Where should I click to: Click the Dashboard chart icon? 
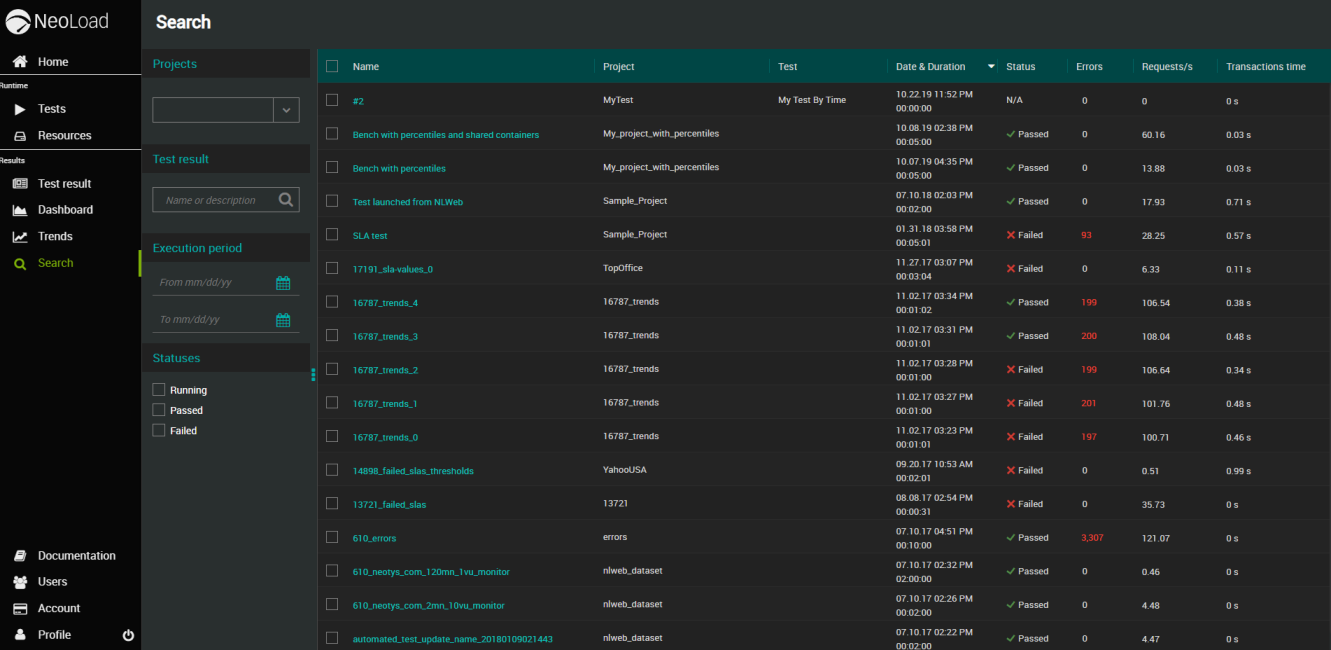pyautogui.click(x=20, y=210)
